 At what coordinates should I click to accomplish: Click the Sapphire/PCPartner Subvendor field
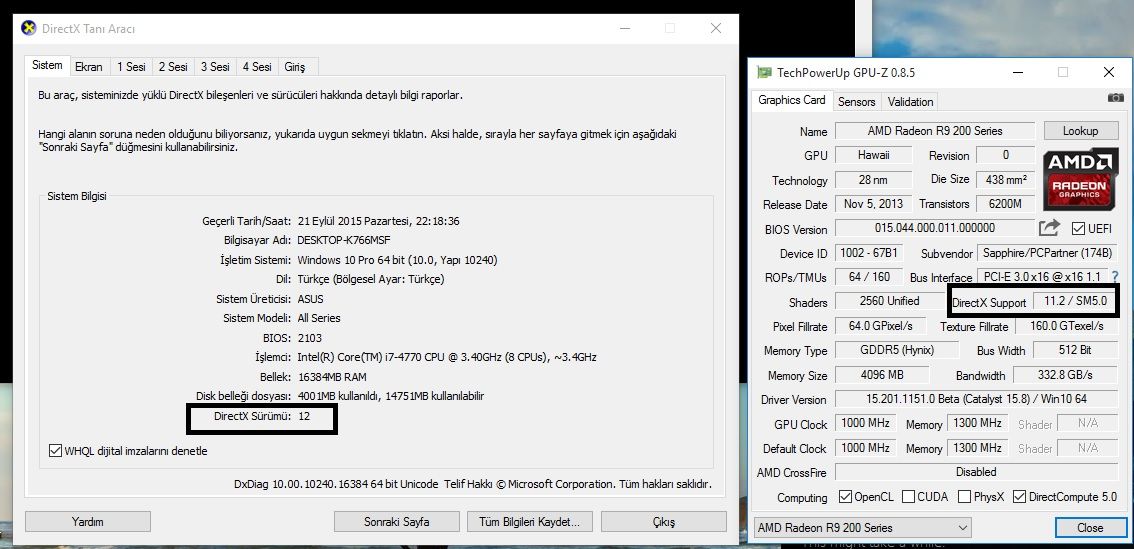pos(1047,253)
